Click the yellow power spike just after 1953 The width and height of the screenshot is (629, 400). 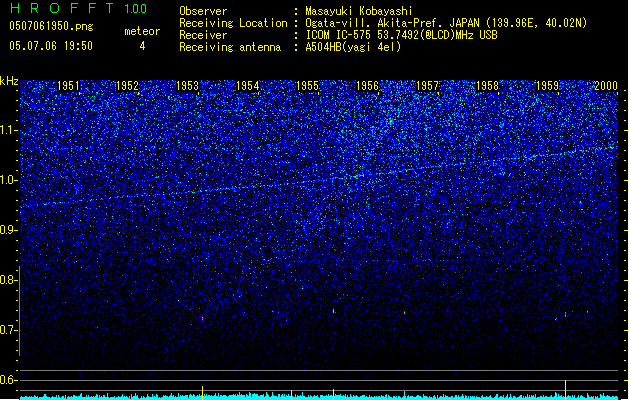203,392
